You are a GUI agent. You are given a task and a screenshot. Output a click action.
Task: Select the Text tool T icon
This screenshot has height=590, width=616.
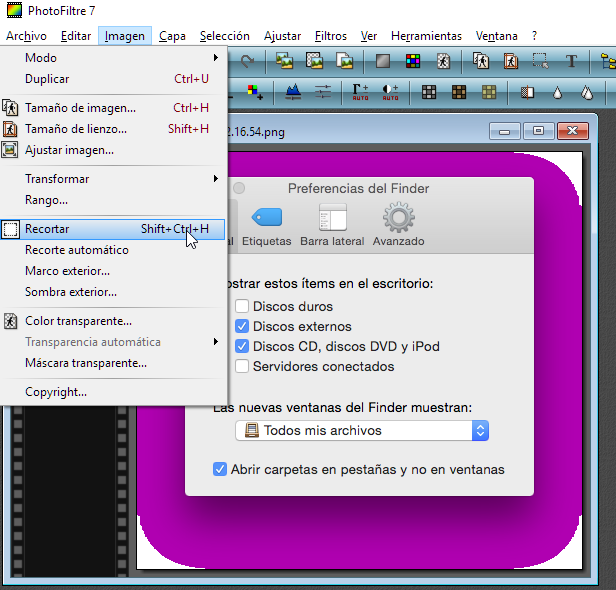click(571, 61)
